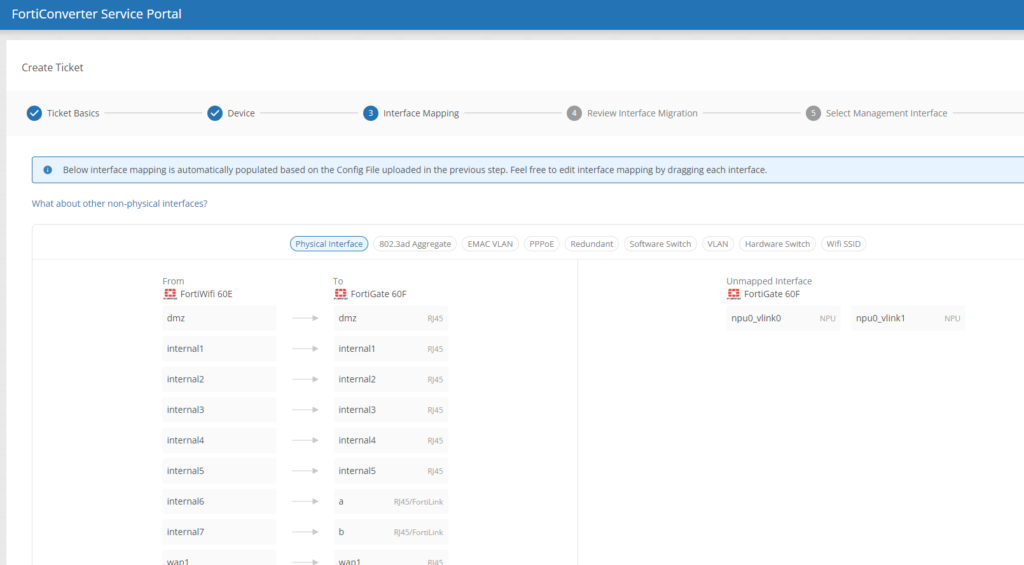Select the Physical Interface tab
This screenshot has height=565, width=1024.
pyautogui.click(x=328, y=244)
